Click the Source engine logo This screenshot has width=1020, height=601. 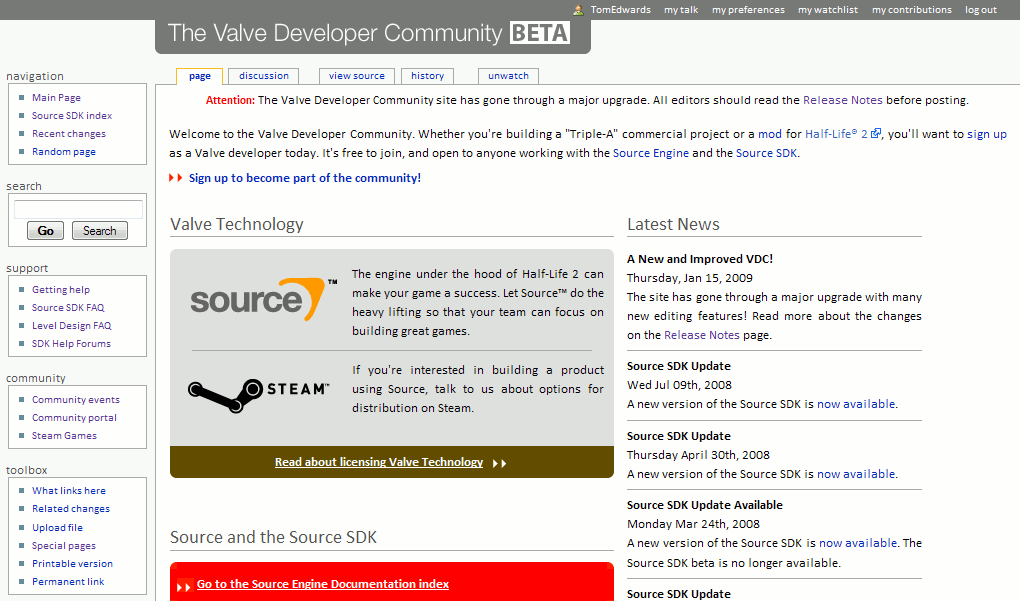264,300
